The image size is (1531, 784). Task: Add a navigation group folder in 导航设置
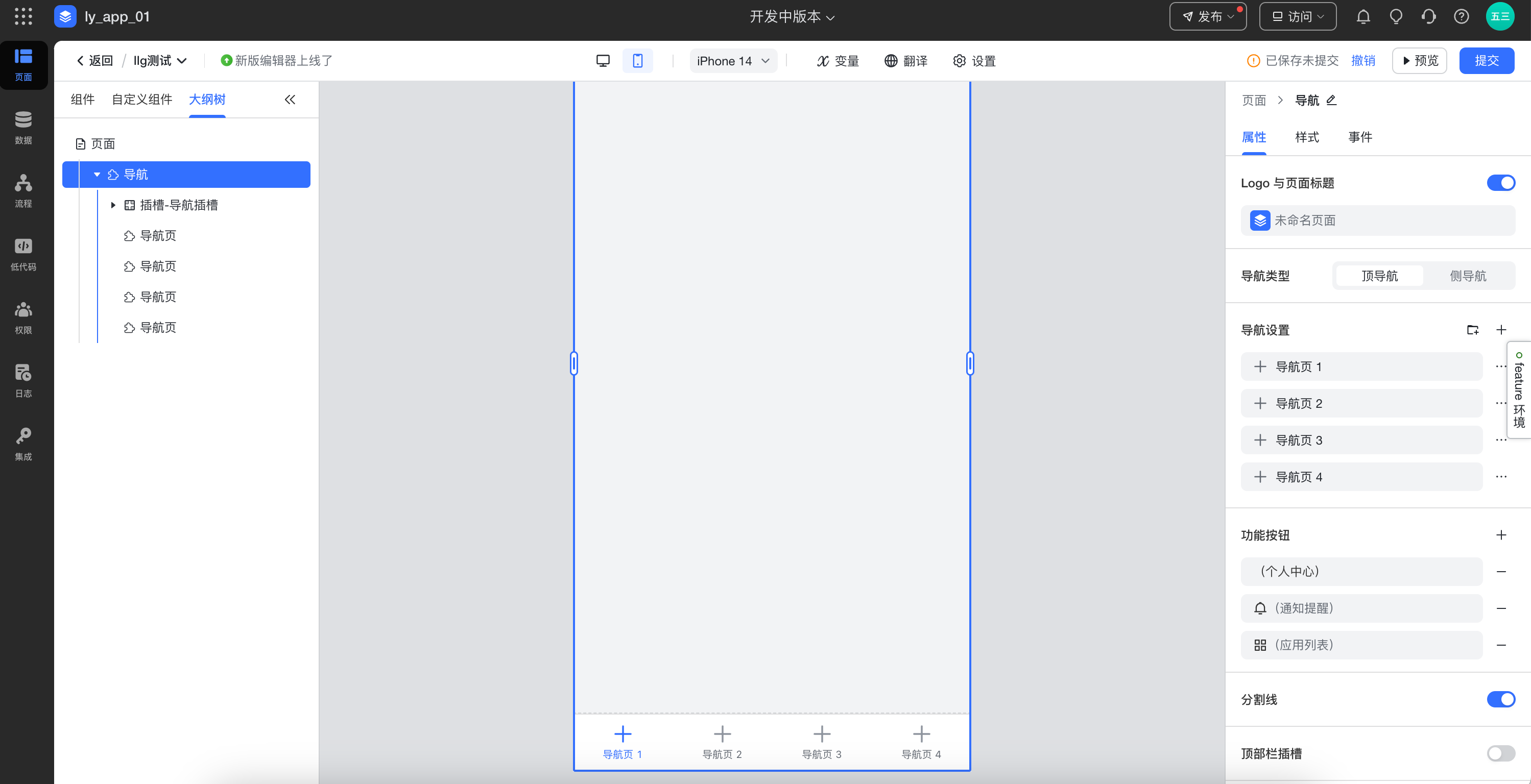click(x=1473, y=330)
